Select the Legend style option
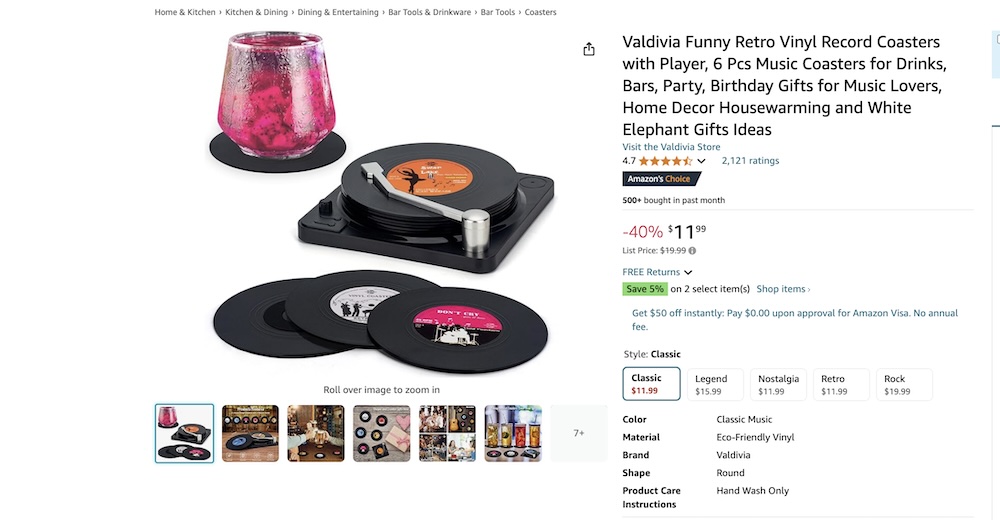This screenshot has width=1000, height=520. (x=714, y=385)
